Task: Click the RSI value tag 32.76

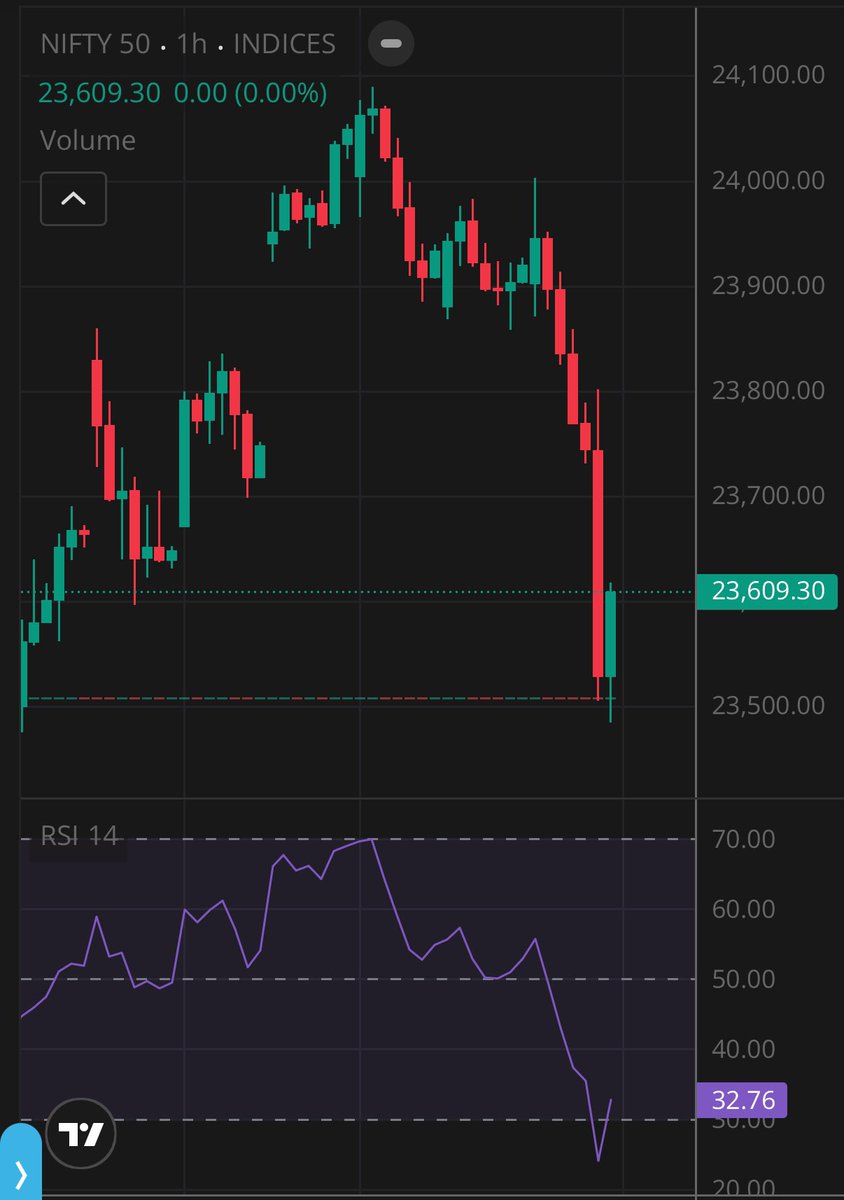Action: point(743,1100)
